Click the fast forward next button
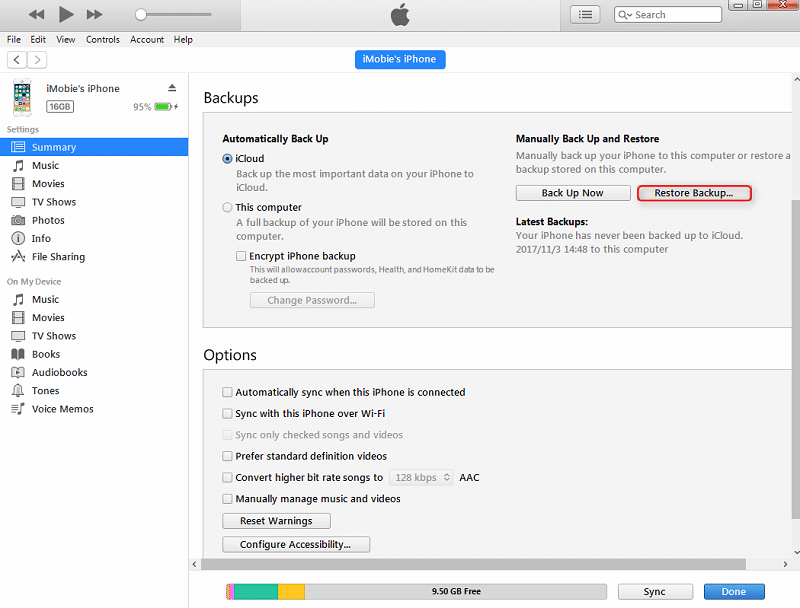Image resolution: width=800 pixels, height=608 pixels. (x=94, y=14)
